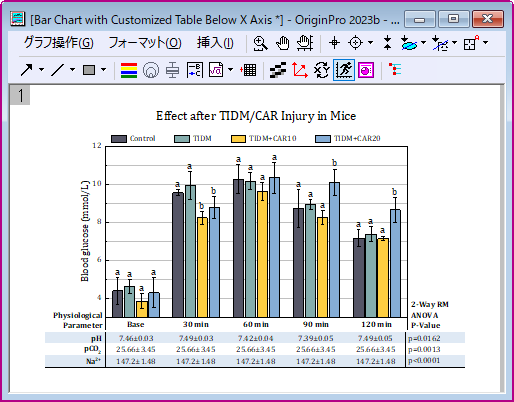The image size is (514, 402).
Task: Click the red XY axes icon
Action: click(299, 70)
